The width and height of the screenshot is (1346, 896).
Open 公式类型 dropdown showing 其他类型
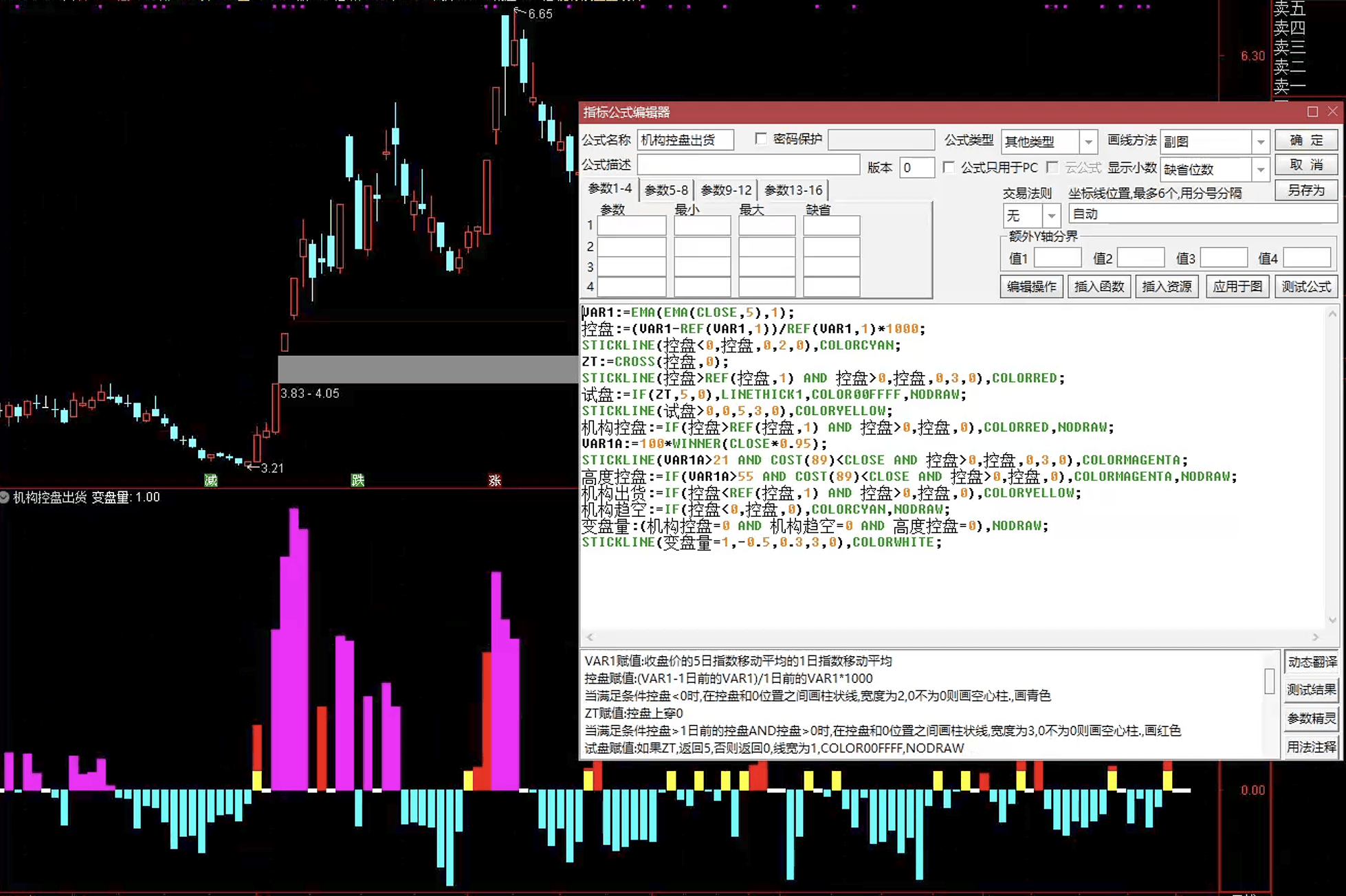[1048, 142]
